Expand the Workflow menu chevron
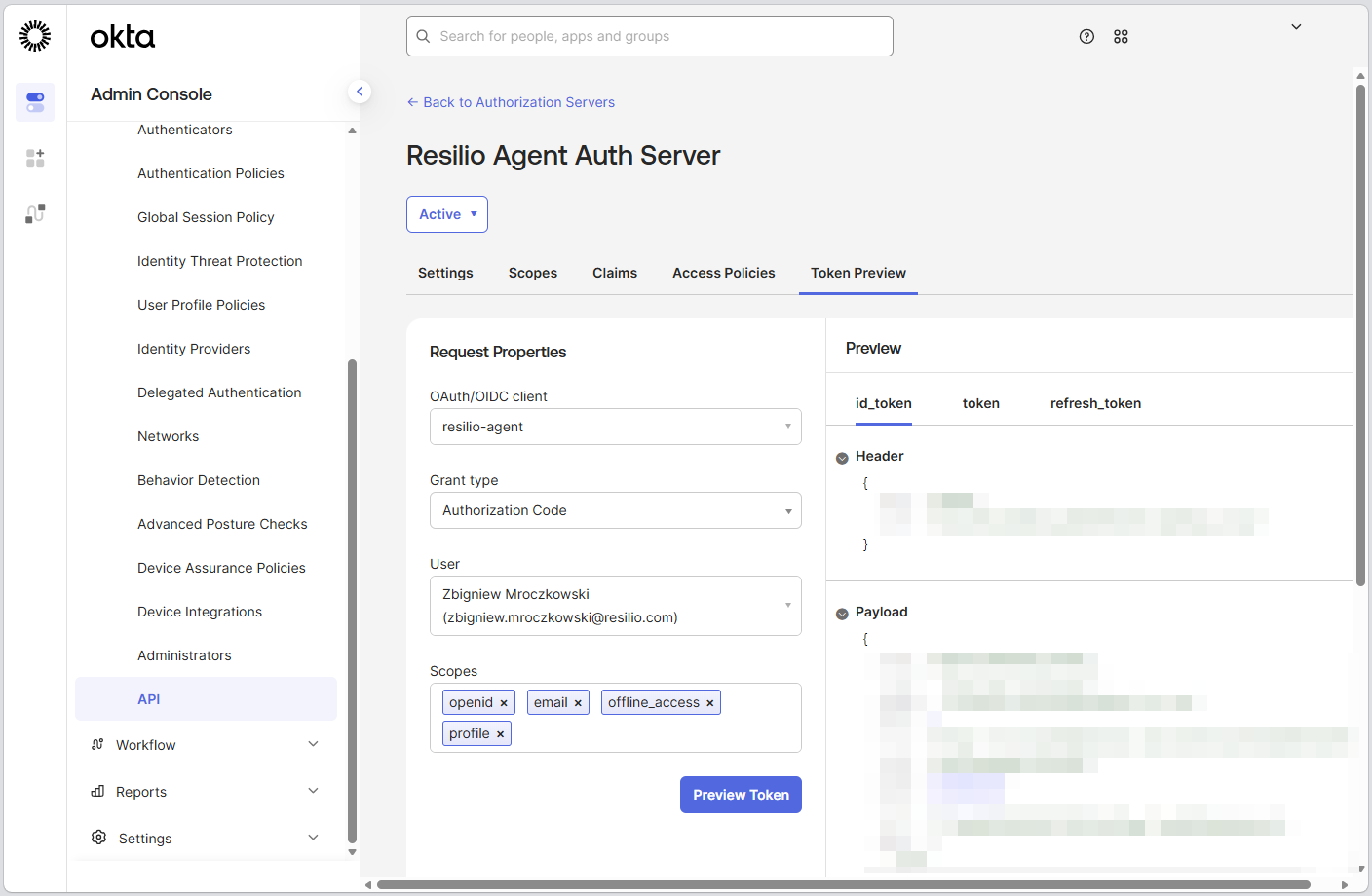The height and width of the screenshot is (896, 1372). (x=313, y=744)
